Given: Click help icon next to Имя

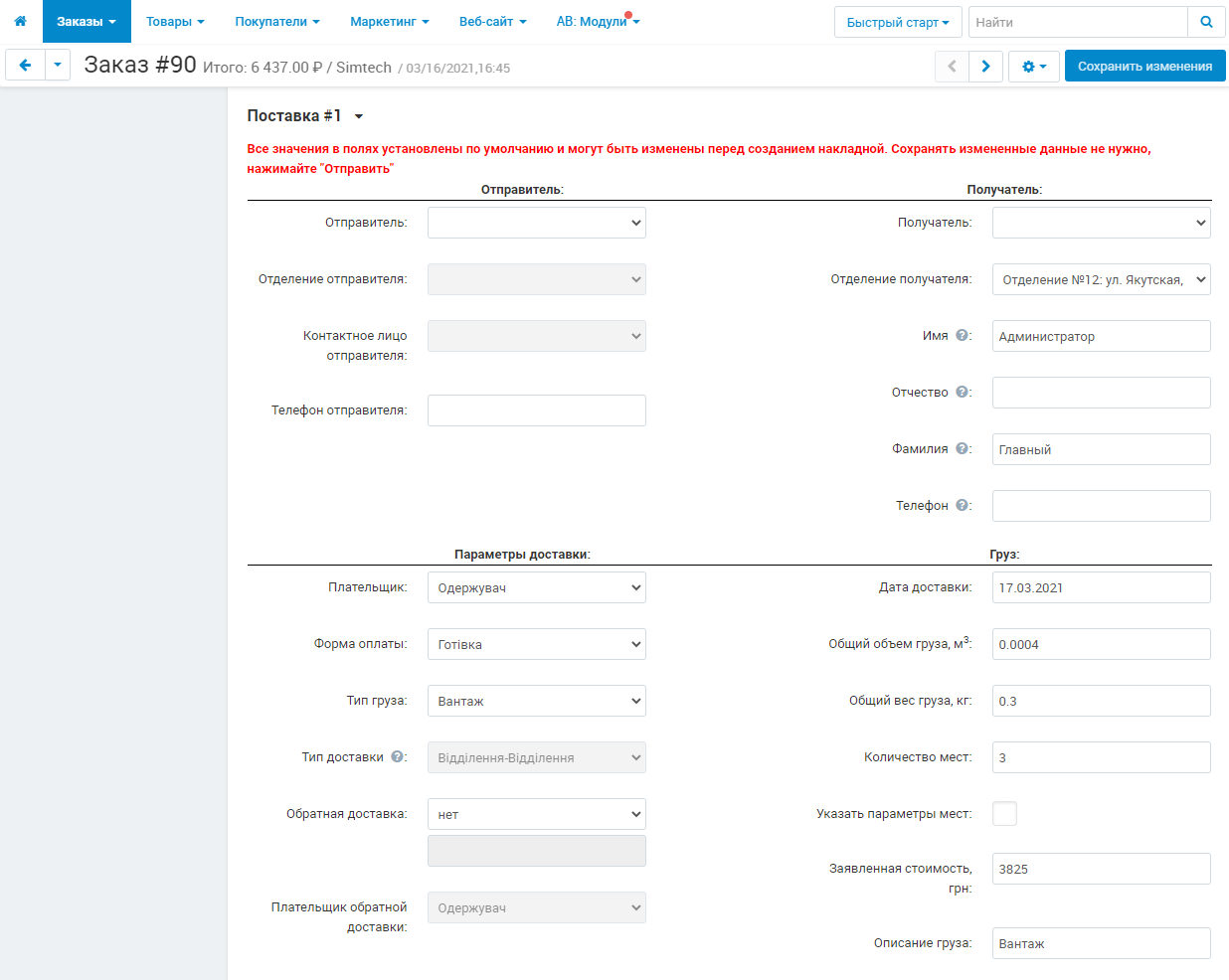Looking at the screenshot, I should pos(963,336).
